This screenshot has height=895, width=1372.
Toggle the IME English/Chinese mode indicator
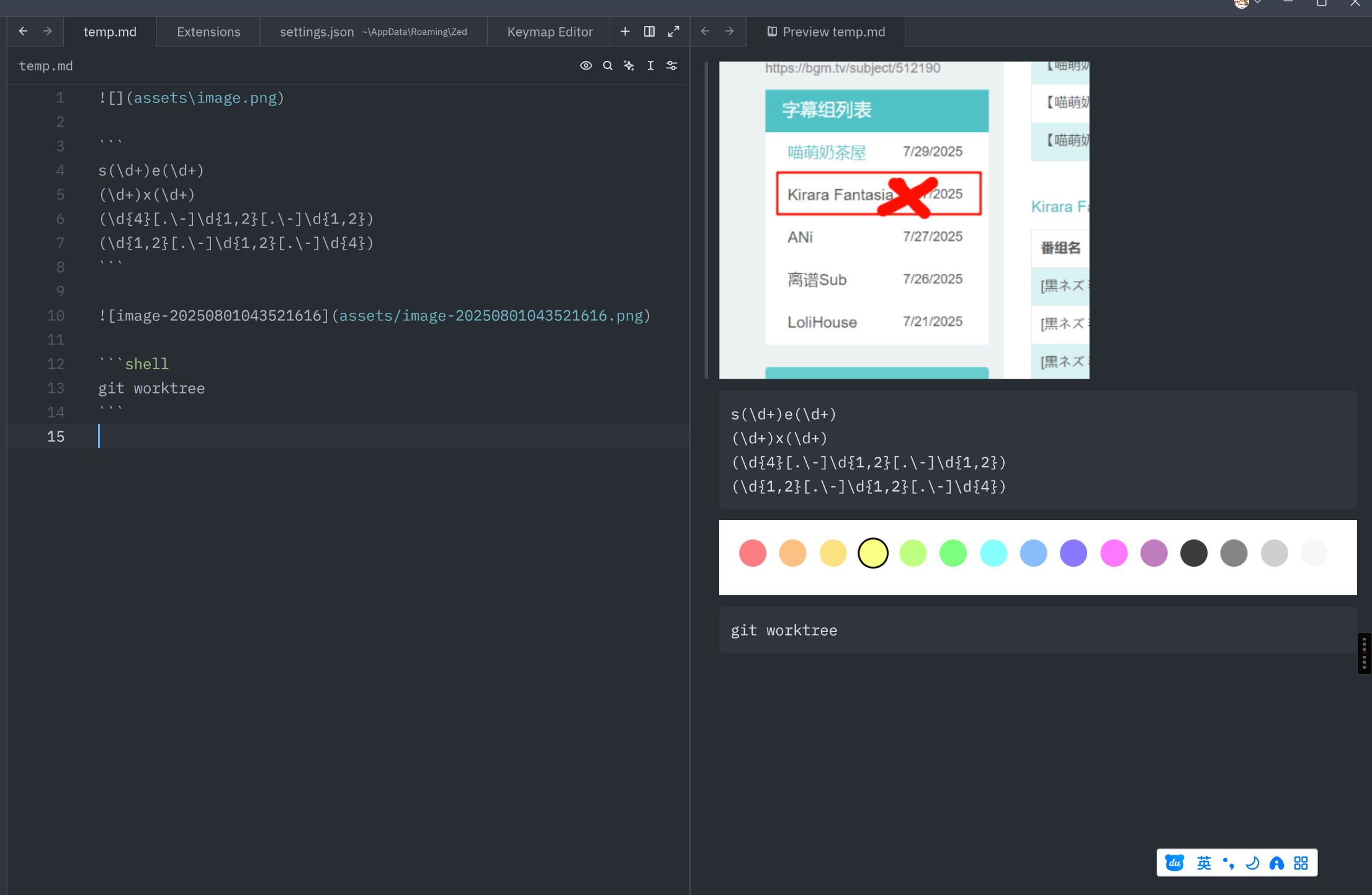click(x=1204, y=863)
